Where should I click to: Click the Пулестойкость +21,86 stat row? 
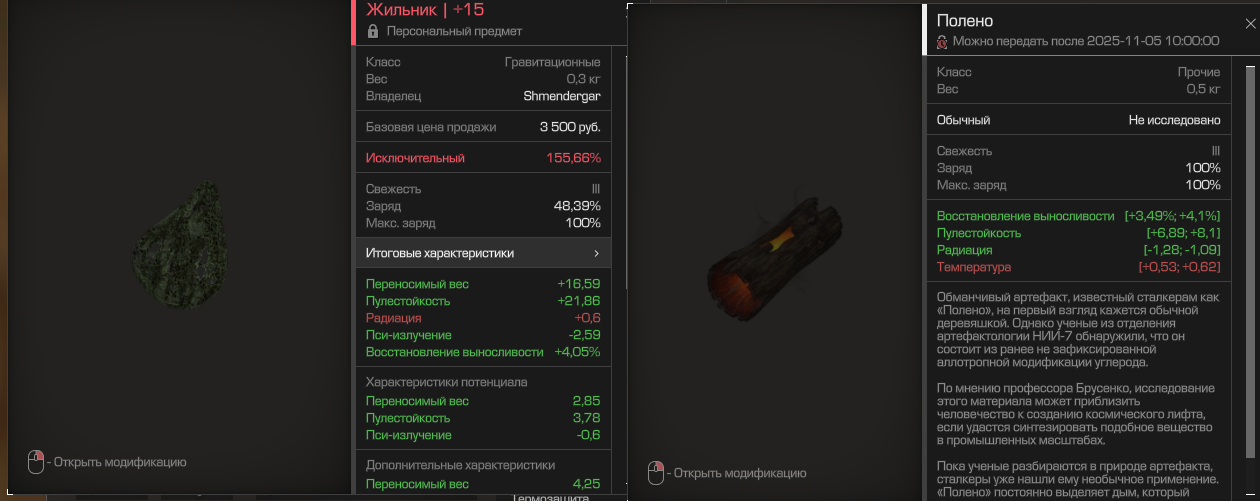click(x=484, y=301)
